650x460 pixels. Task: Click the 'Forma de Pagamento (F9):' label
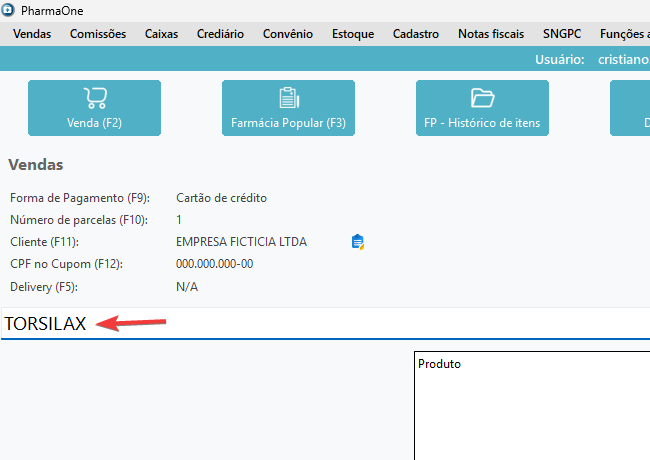coord(80,198)
